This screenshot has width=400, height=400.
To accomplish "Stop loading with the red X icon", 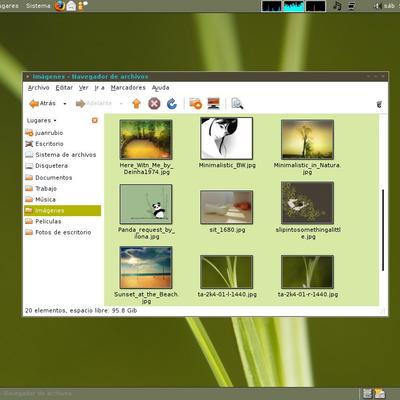I will coord(154,104).
